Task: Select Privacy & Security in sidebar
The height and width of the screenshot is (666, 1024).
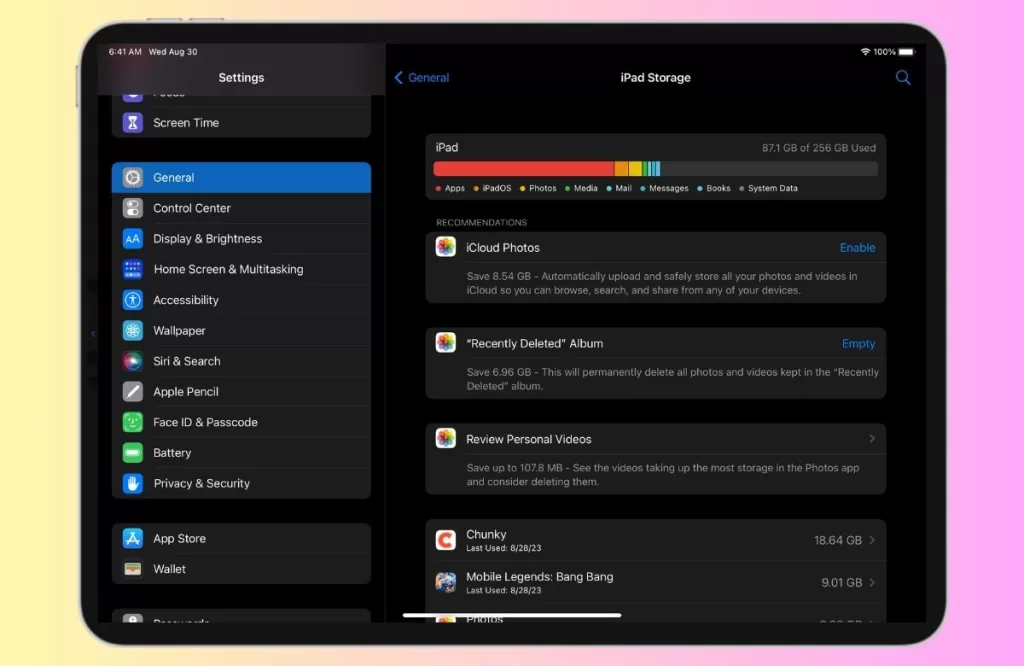Action: [x=241, y=483]
